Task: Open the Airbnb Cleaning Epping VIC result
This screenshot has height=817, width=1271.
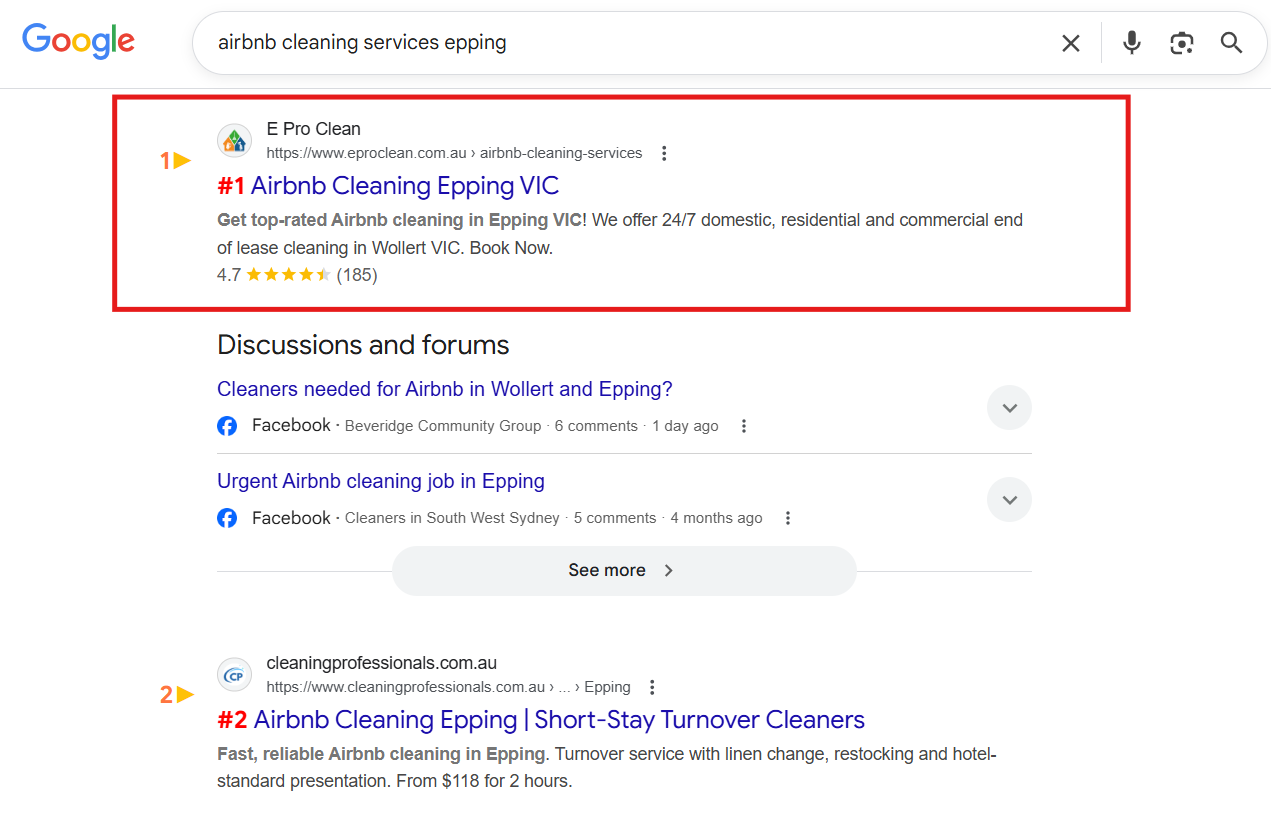Action: (404, 186)
